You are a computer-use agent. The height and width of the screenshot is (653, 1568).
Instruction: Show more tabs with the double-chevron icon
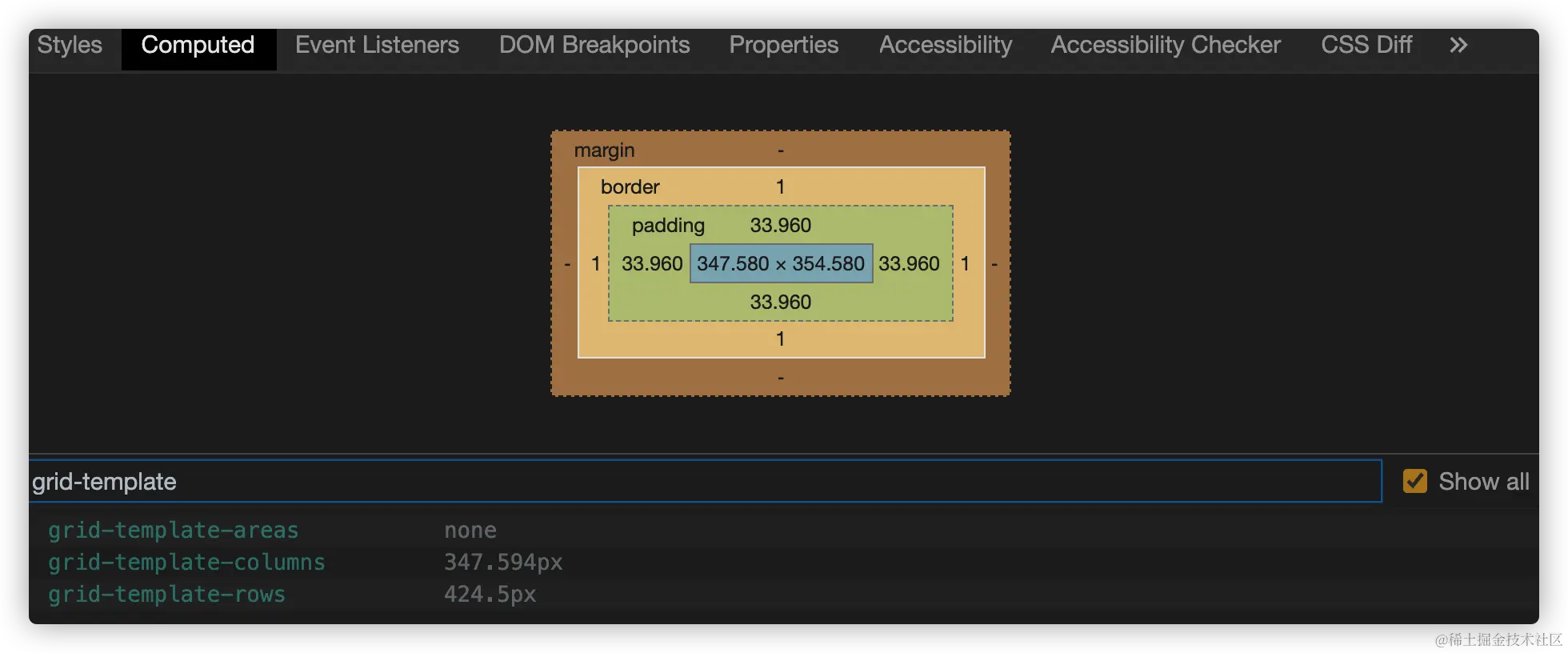click(1458, 46)
